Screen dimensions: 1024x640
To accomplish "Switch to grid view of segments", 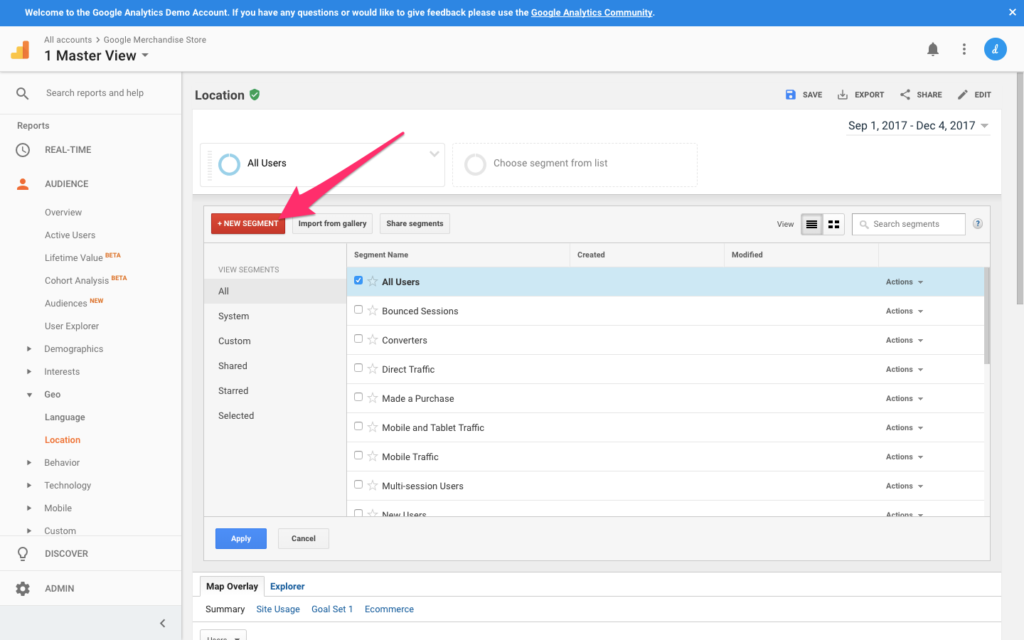I will (x=834, y=224).
